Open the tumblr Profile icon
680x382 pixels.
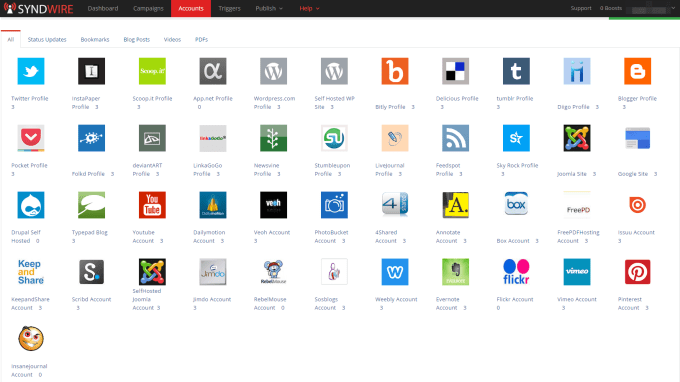(x=516, y=71)
